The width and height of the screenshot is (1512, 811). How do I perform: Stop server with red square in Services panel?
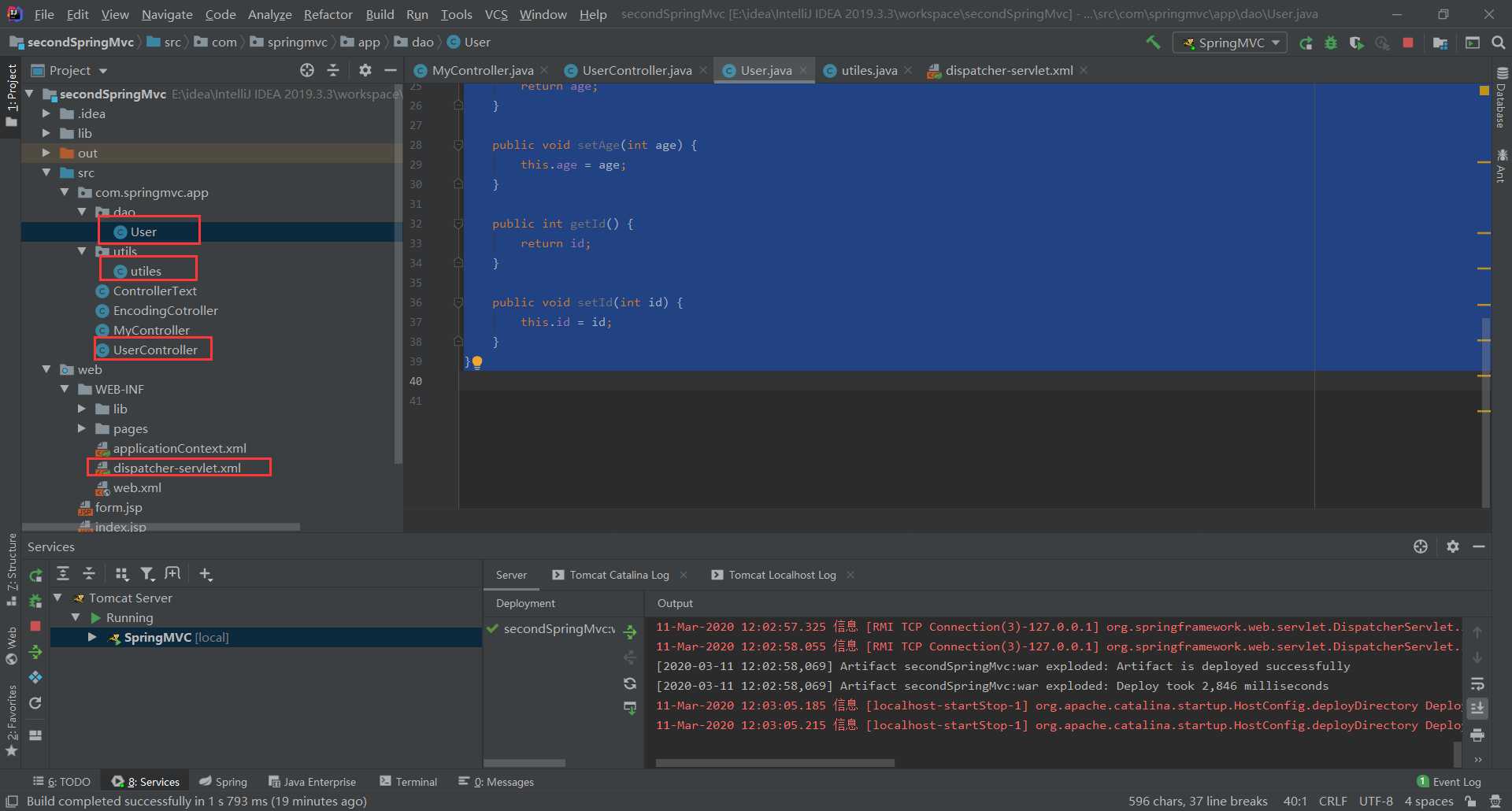[x=35, y=626]
